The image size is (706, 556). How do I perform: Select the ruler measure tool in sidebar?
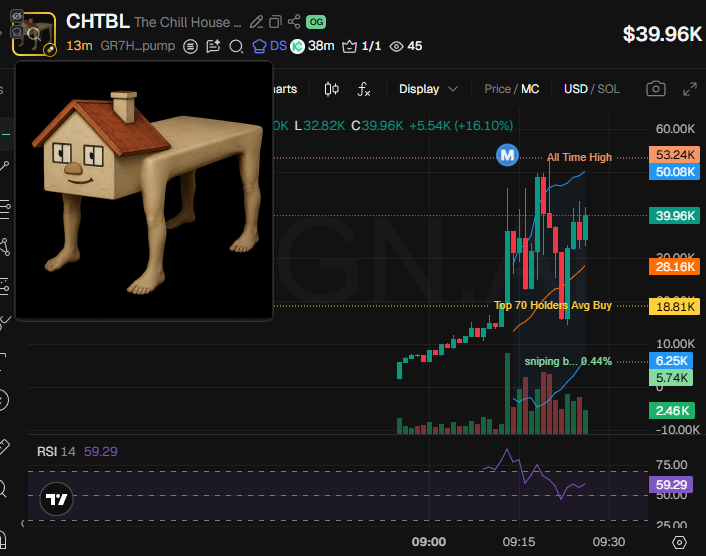point(4,447)
